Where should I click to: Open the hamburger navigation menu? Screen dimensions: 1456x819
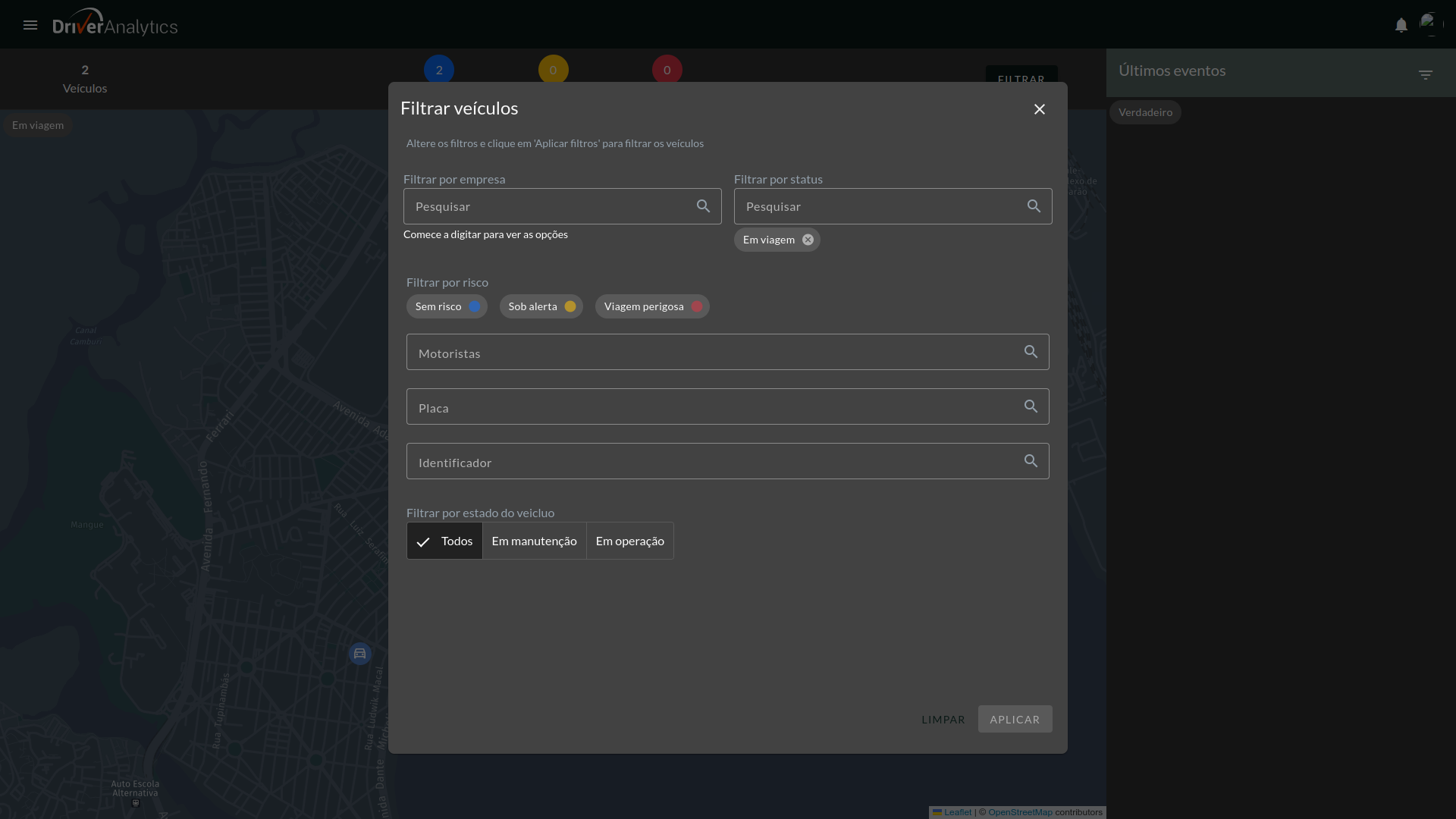click(x=30, y=25)
